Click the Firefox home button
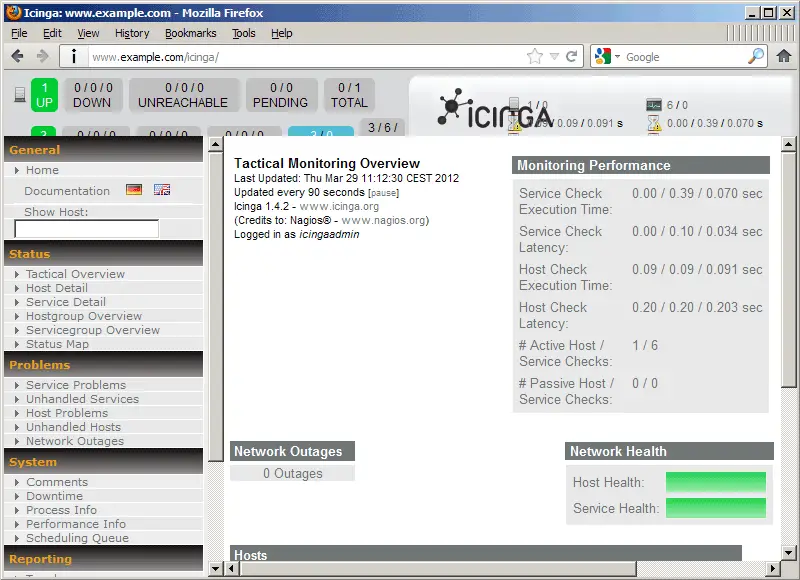800x580 pixels. [784, 57]
